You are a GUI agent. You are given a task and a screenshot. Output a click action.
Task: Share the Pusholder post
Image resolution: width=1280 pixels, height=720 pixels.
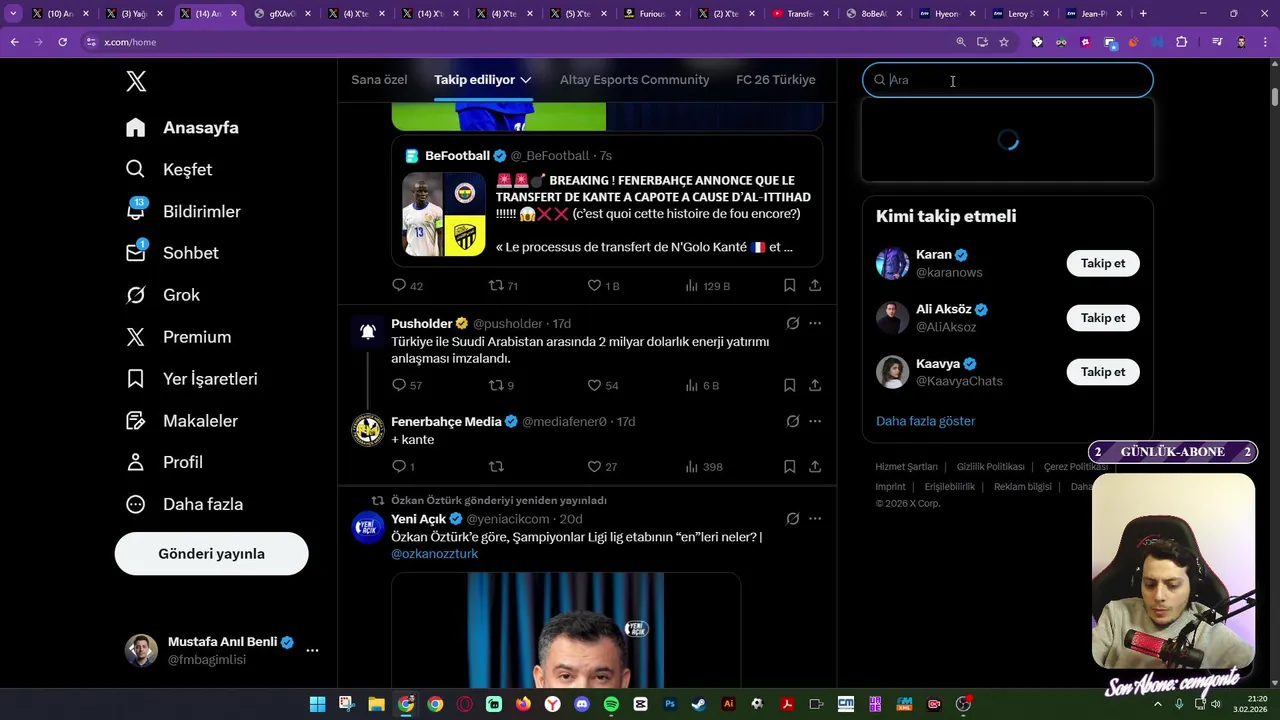click(815, 385)
